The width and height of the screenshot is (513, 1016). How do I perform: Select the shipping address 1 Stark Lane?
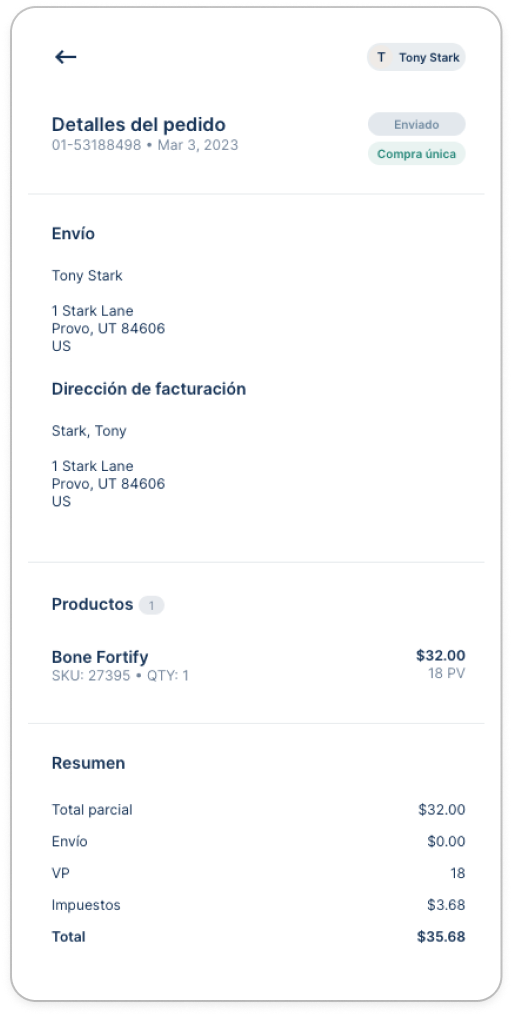pos(93,311)
